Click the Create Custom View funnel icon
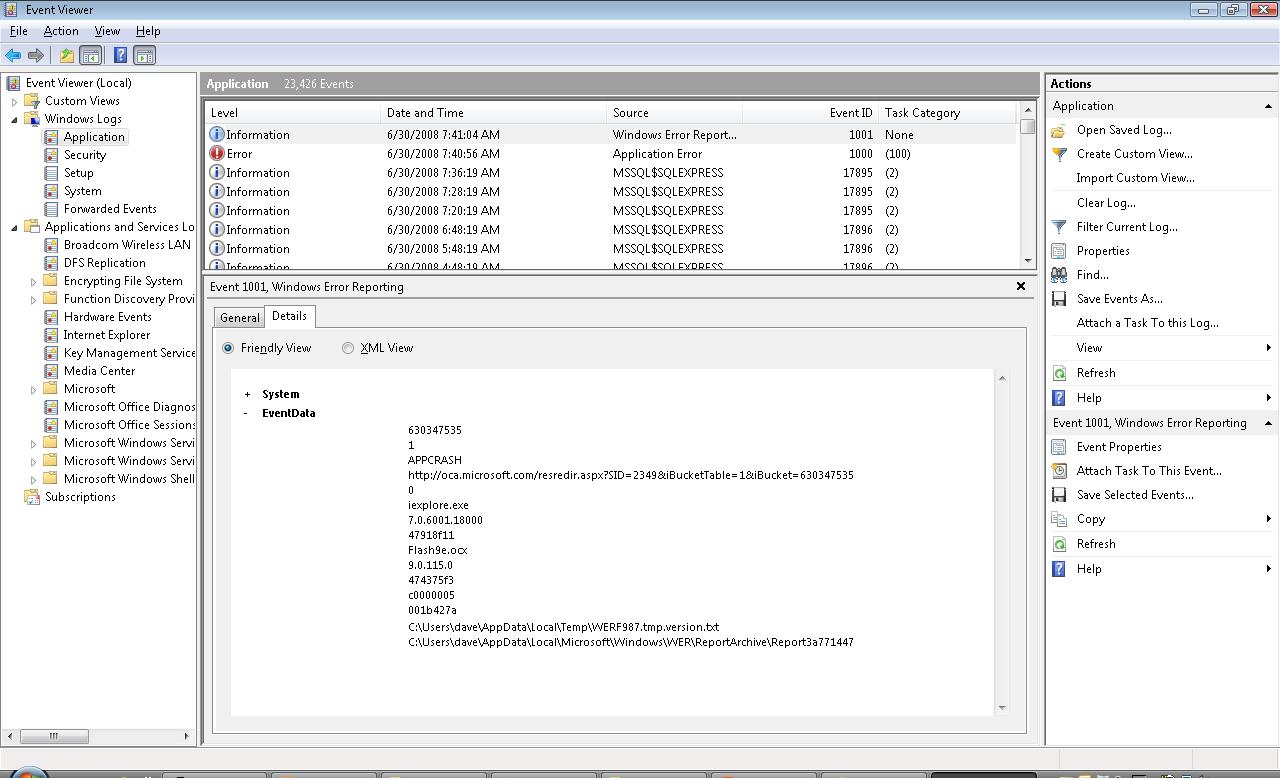This screenshot has height=778, width=1280. click(x=1059, y=154)
